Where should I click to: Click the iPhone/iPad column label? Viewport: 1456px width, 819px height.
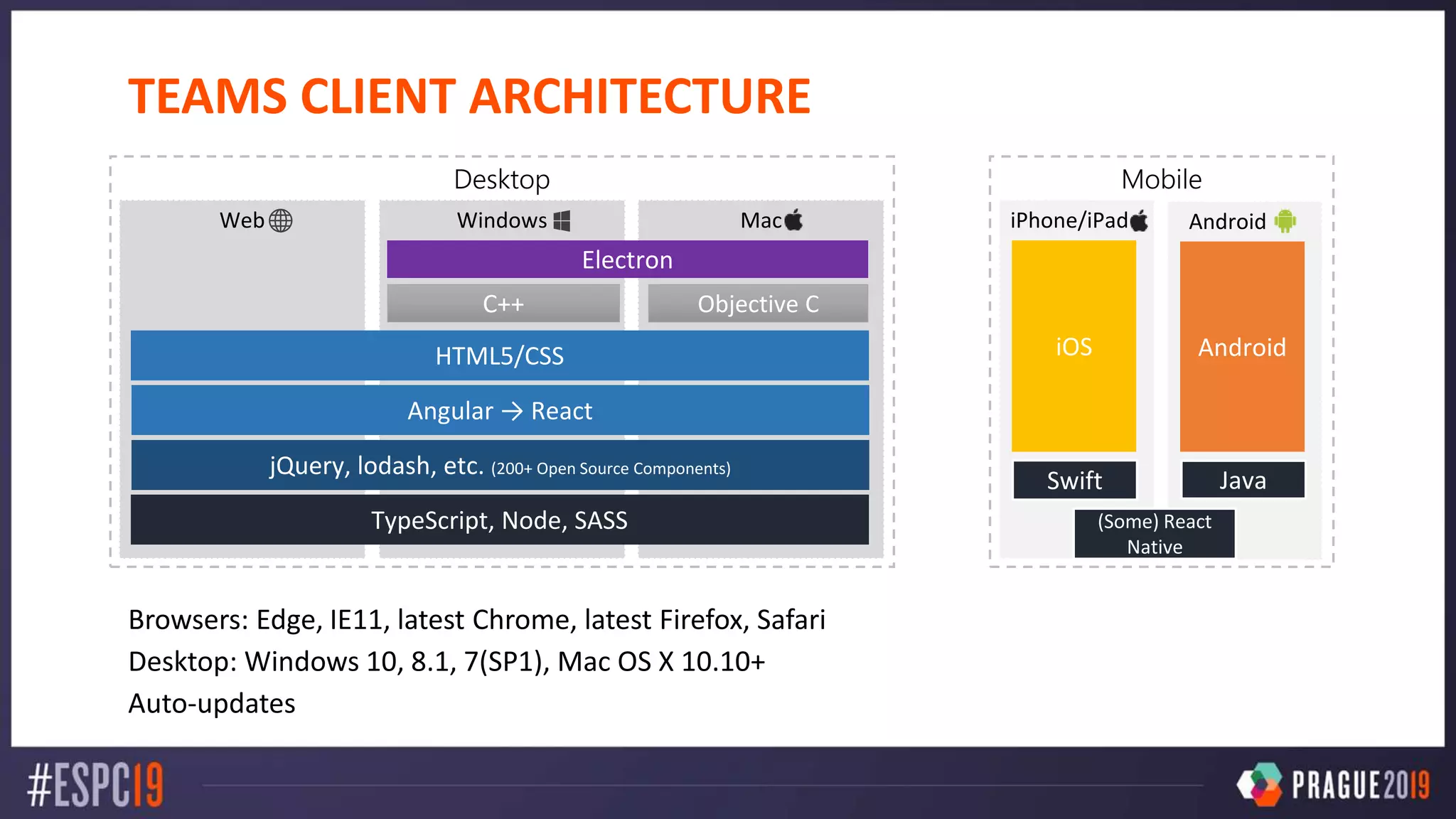tap(1069, 221)
